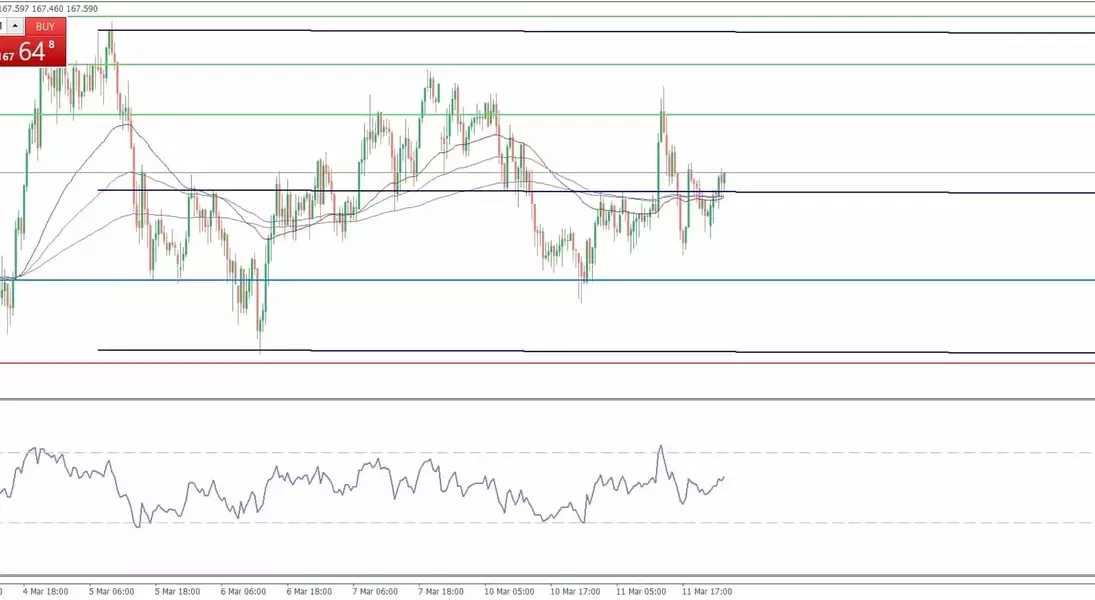The width and height of the screenshot is (1095, 600).
Task: Click the buy price tile showing 64
Action: point(34,52)
